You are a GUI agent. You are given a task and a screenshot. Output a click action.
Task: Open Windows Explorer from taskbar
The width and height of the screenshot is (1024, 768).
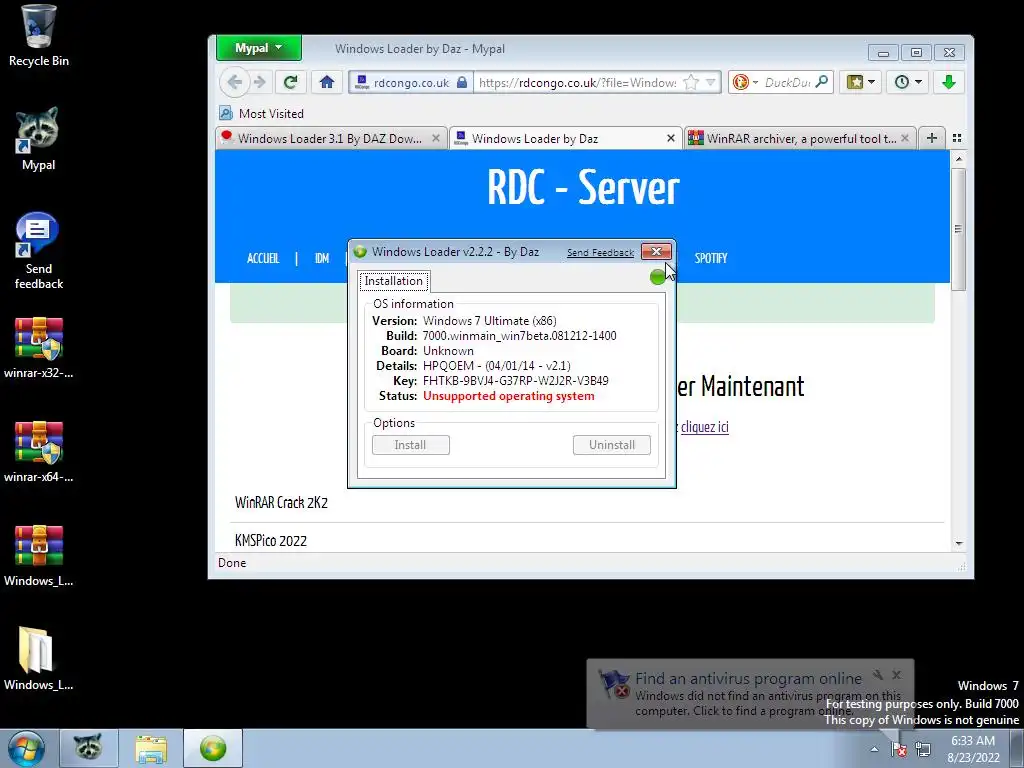click(152, 748)
